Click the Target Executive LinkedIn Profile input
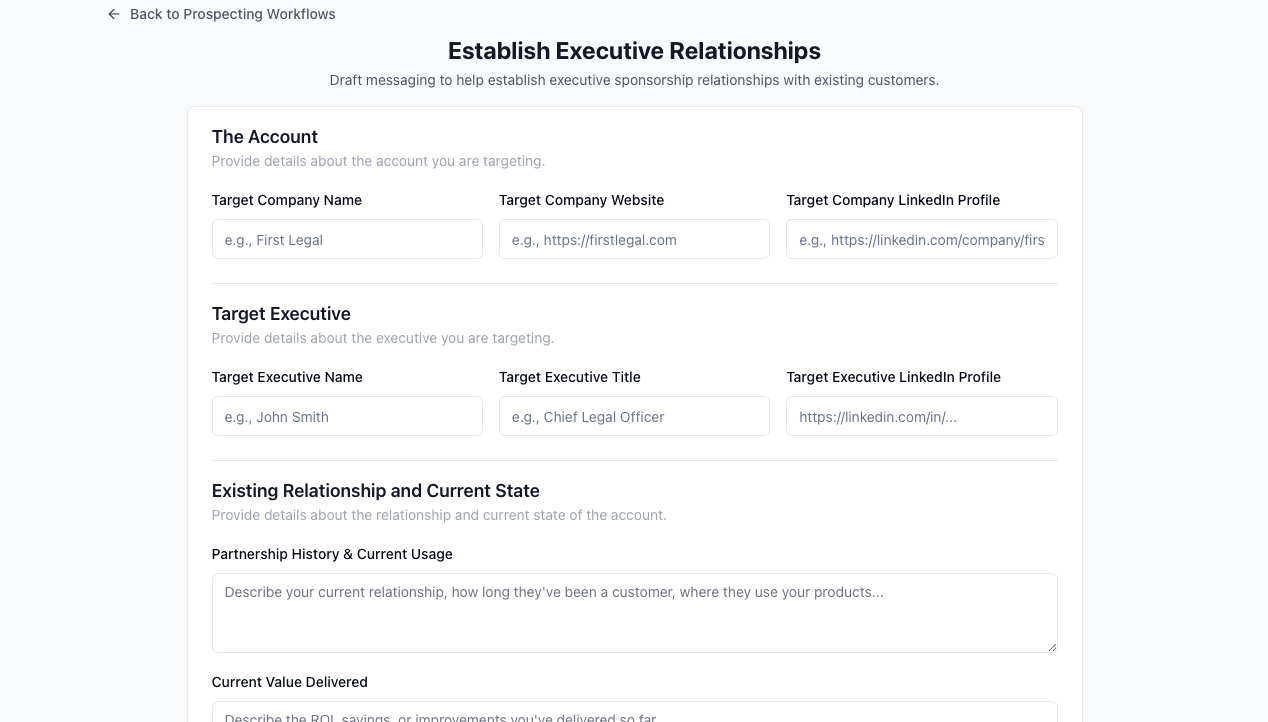 click(921, 416)
